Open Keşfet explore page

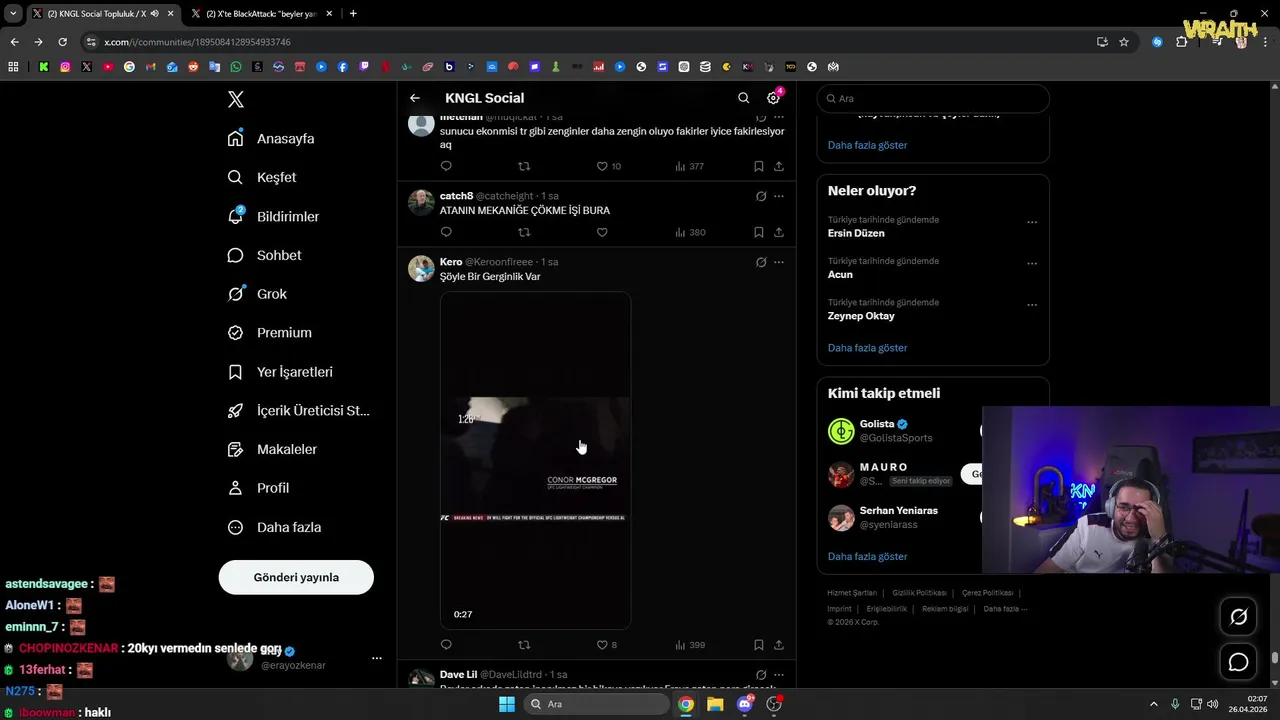click(262, 177)
